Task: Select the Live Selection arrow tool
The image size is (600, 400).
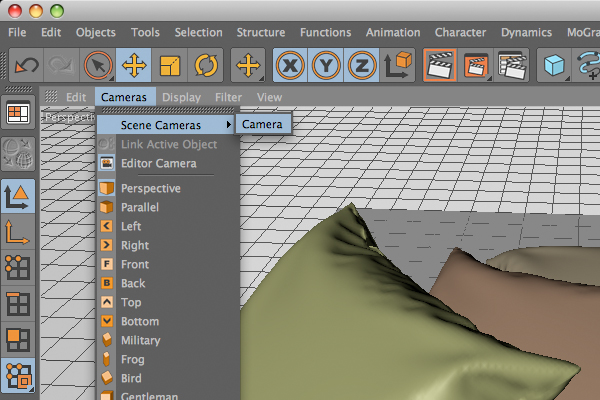Action: pos(98,65)
